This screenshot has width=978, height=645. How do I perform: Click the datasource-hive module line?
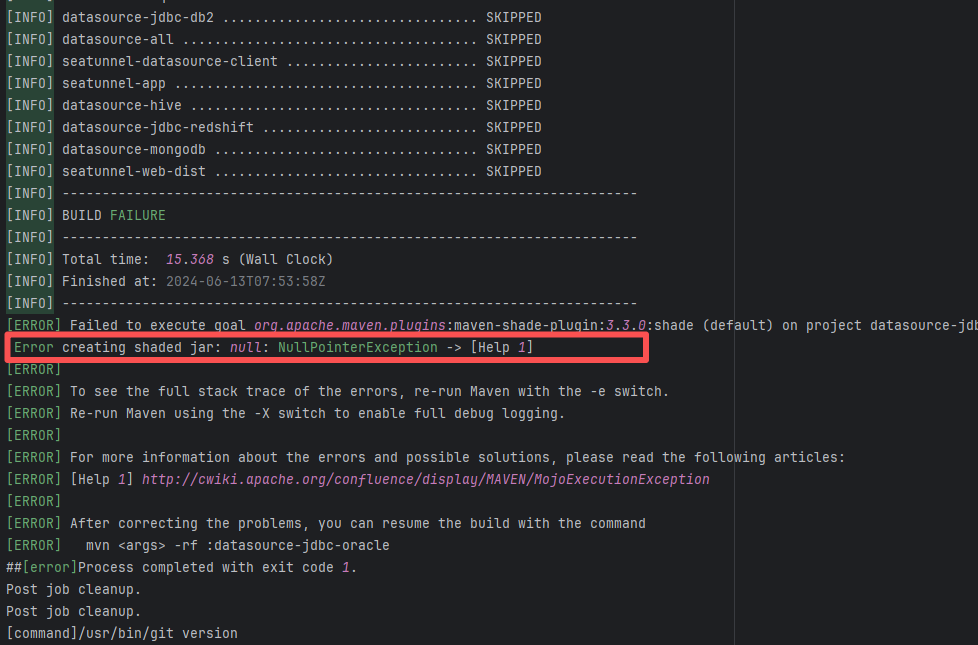pyautogui.click(x=300, y=105)
